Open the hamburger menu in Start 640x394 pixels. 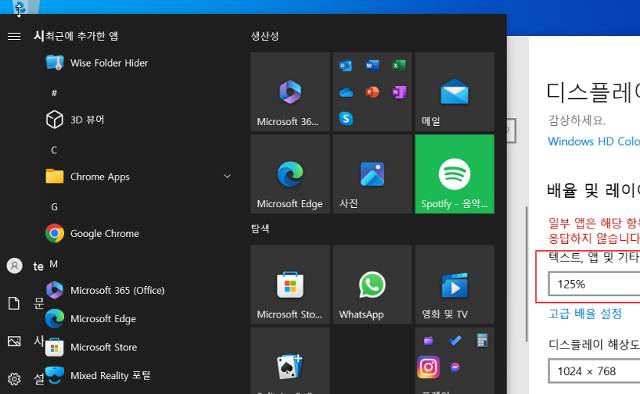[x=14, y=36]
